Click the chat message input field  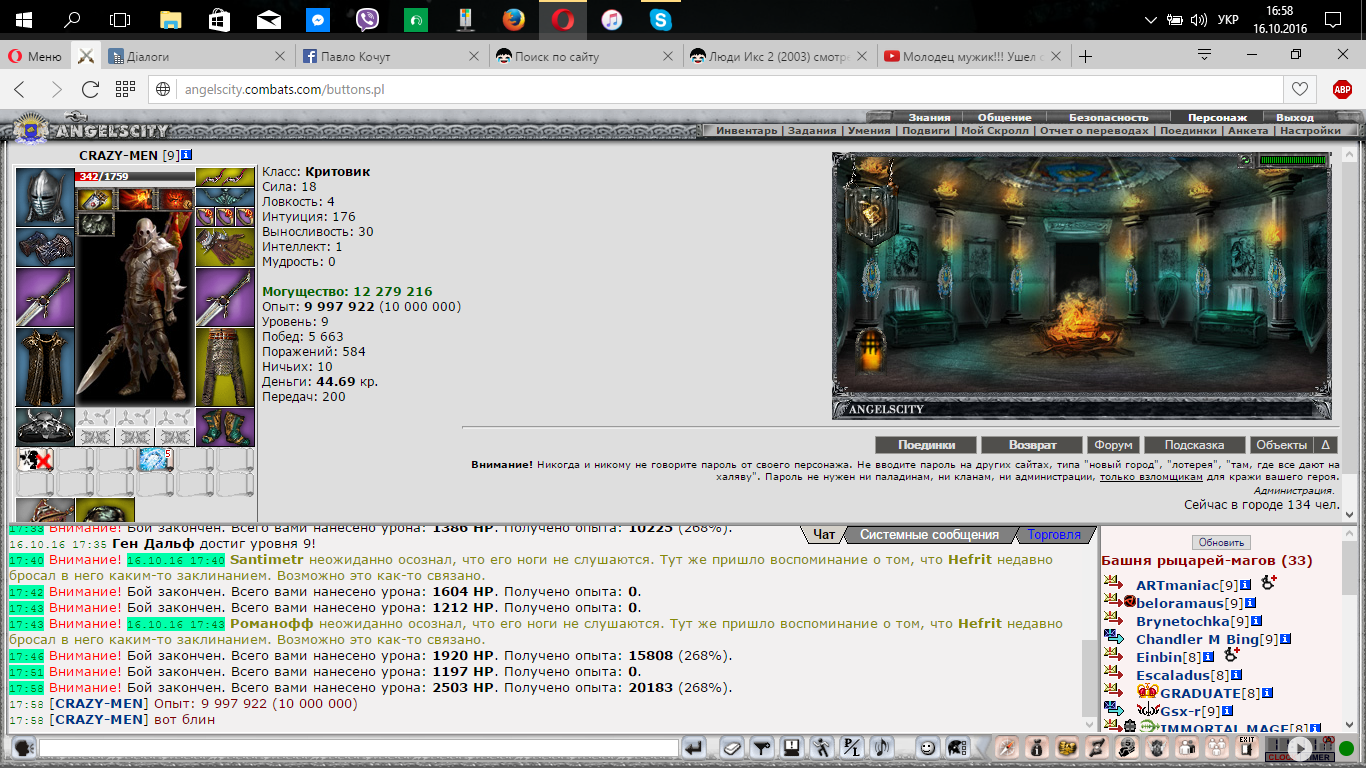coord(359,747)
